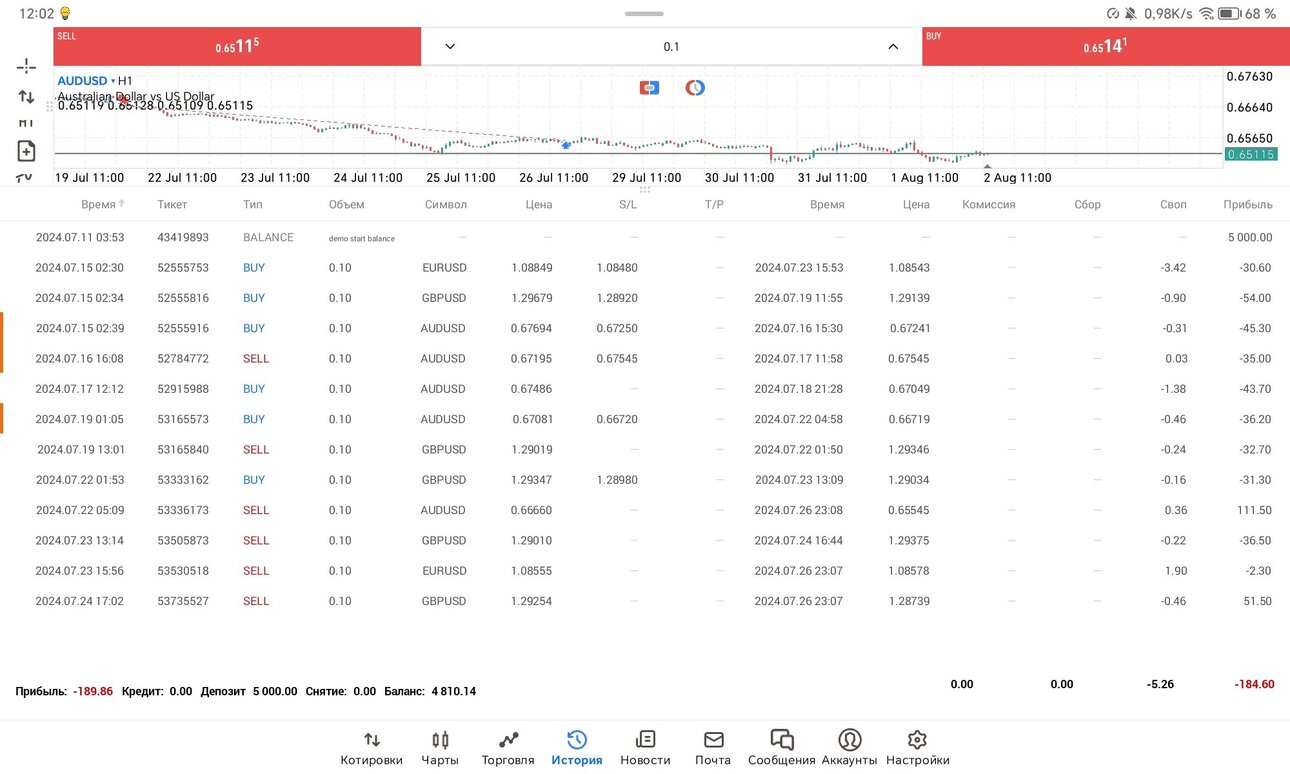This screenshot has width=1290, height=774.
Task: Increase volume with the up chevron
Action: [x=892, y=46]
